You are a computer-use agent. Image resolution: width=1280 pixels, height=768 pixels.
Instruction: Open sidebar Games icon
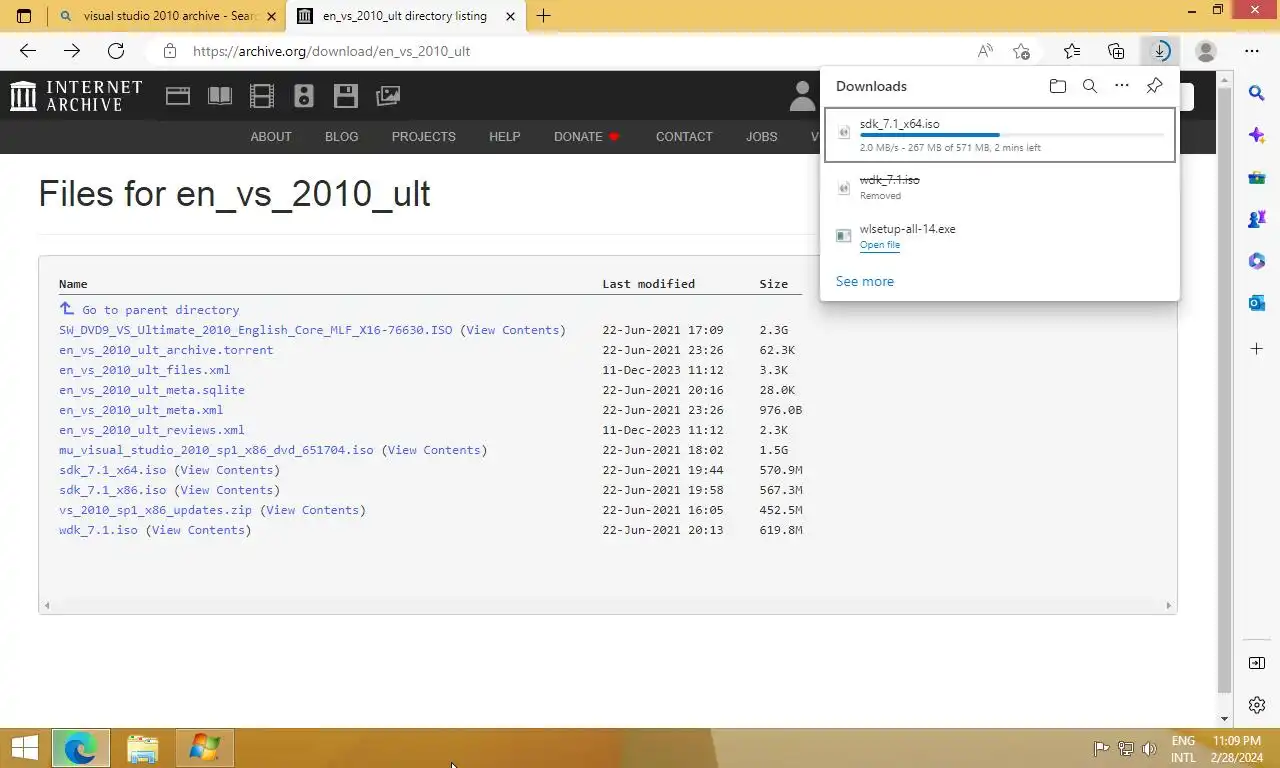pos(1257,219)
